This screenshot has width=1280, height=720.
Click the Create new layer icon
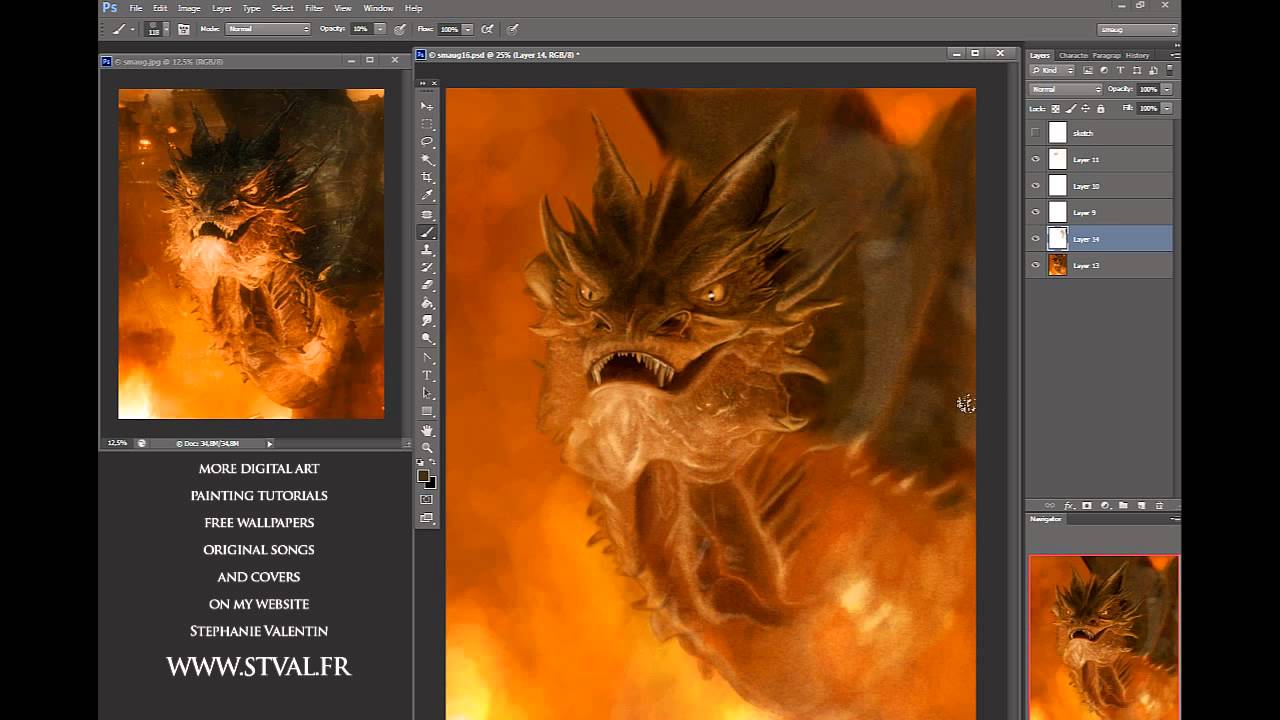click(x=1141, y=506)
